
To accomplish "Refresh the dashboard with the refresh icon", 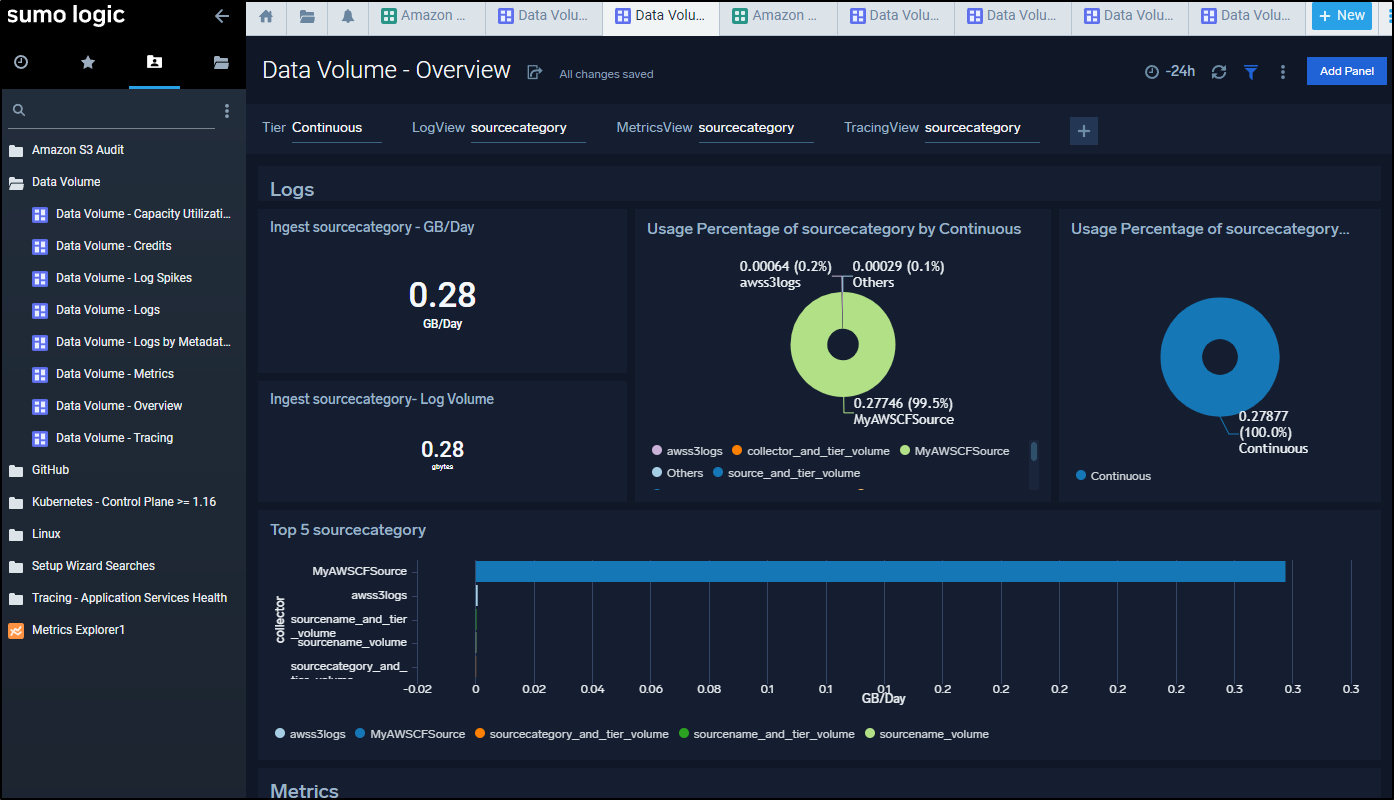I will [1219, 72].
